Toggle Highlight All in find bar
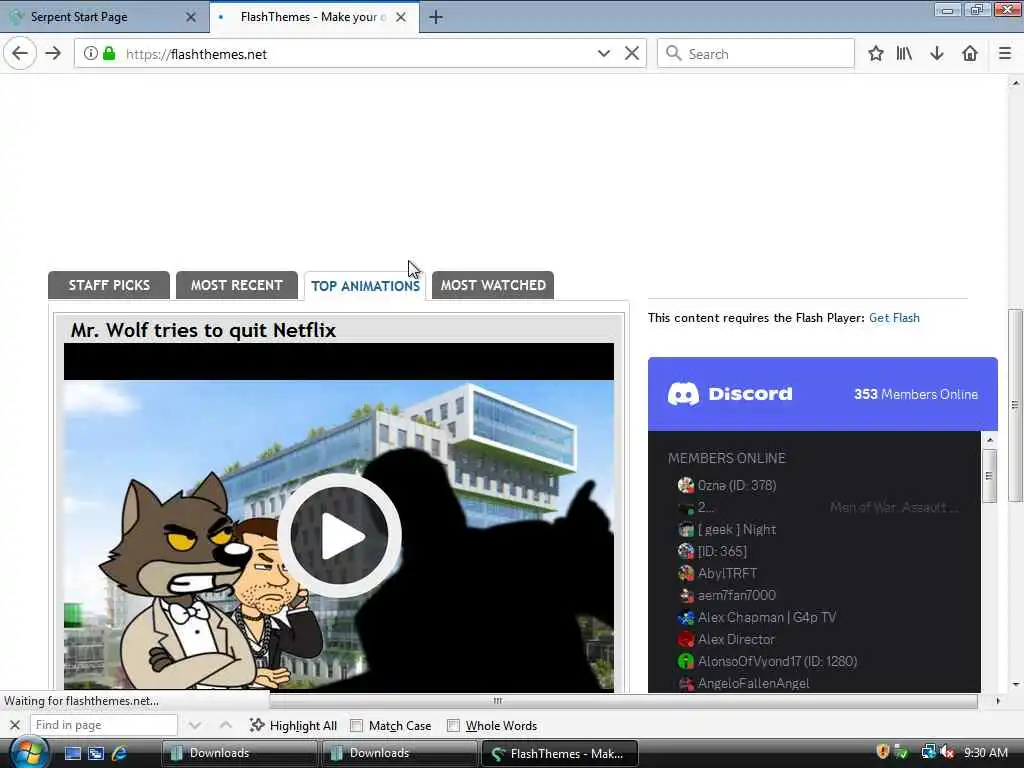 click(x=293, y=726)
